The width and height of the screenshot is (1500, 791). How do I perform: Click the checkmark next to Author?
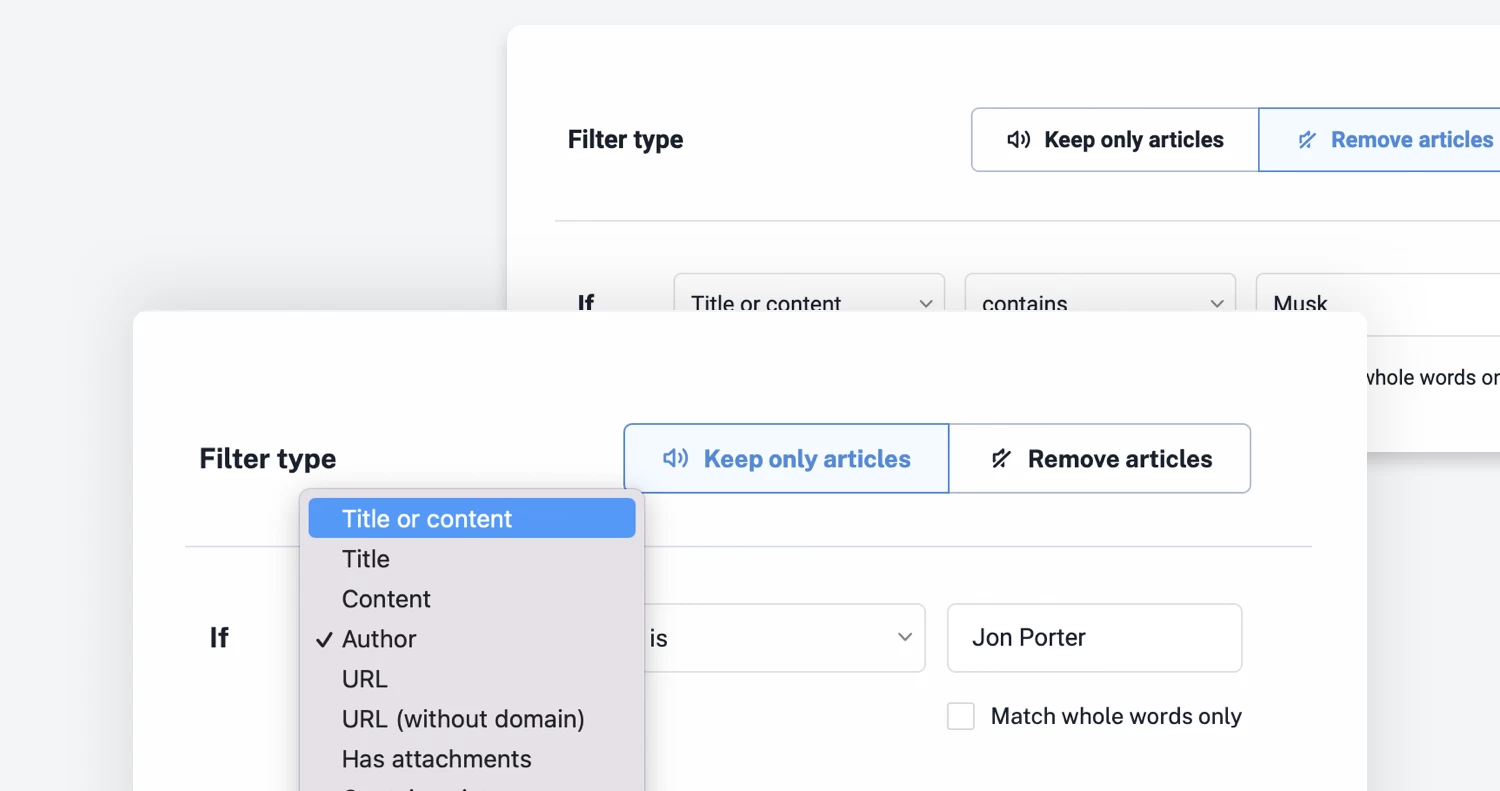(x=324, y=640)
